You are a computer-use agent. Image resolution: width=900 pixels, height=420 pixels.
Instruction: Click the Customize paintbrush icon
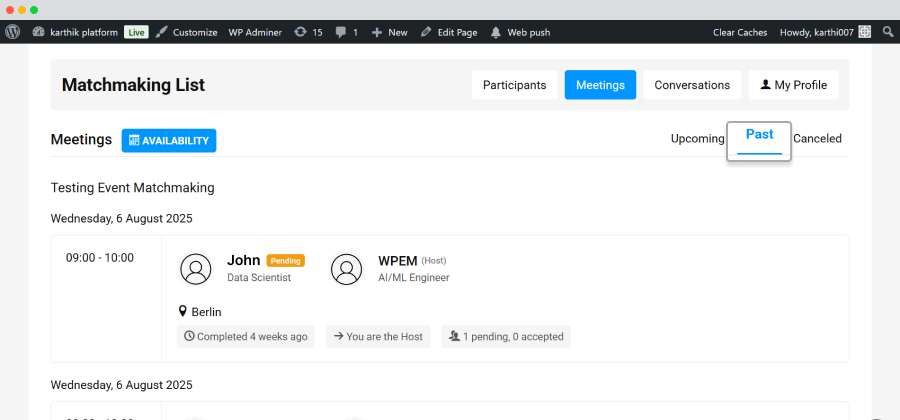pyautogui.click(x=161, y=32)
